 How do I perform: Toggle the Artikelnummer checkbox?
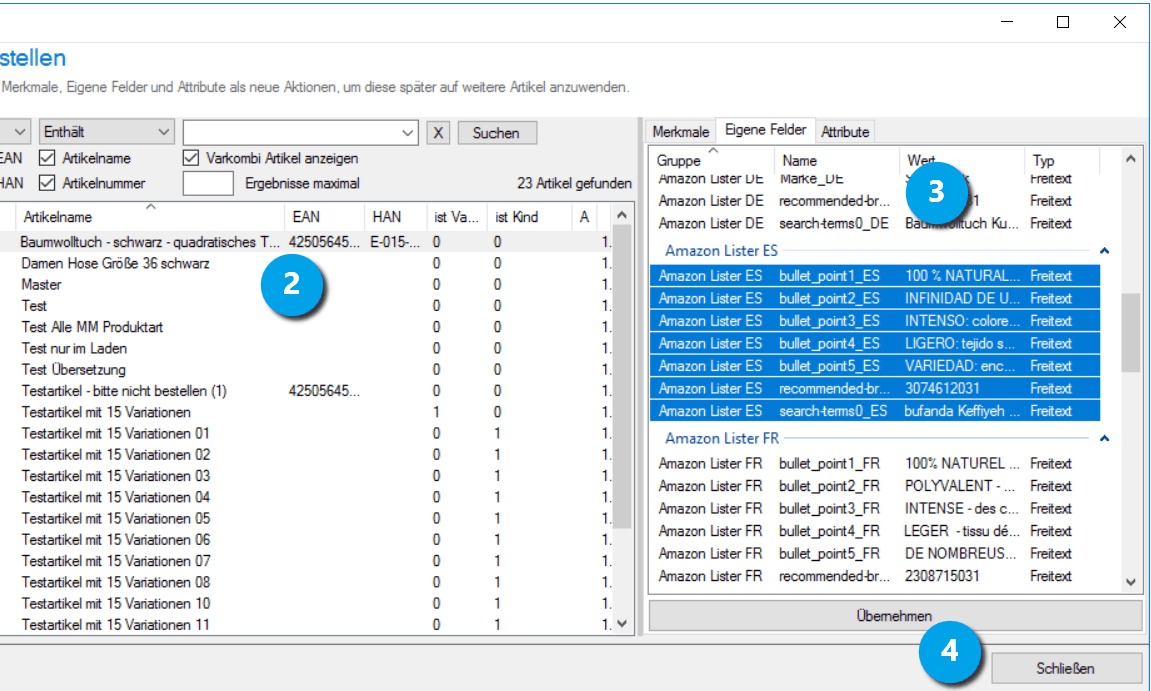tap(47, 183)
